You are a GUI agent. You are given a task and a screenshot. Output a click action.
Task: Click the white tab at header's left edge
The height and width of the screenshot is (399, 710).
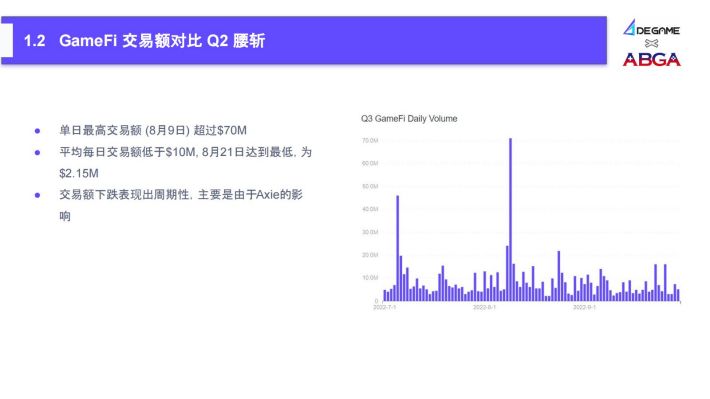click(x=7, y=41)
